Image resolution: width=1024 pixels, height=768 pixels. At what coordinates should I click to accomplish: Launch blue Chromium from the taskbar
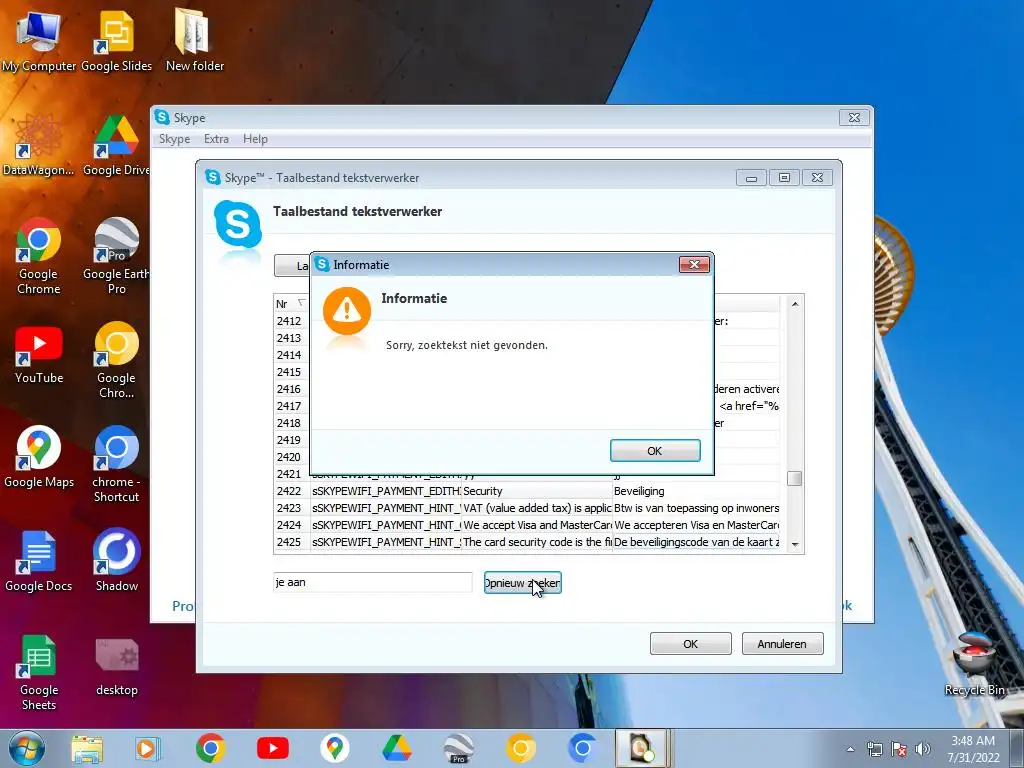[x=583, y=748]
